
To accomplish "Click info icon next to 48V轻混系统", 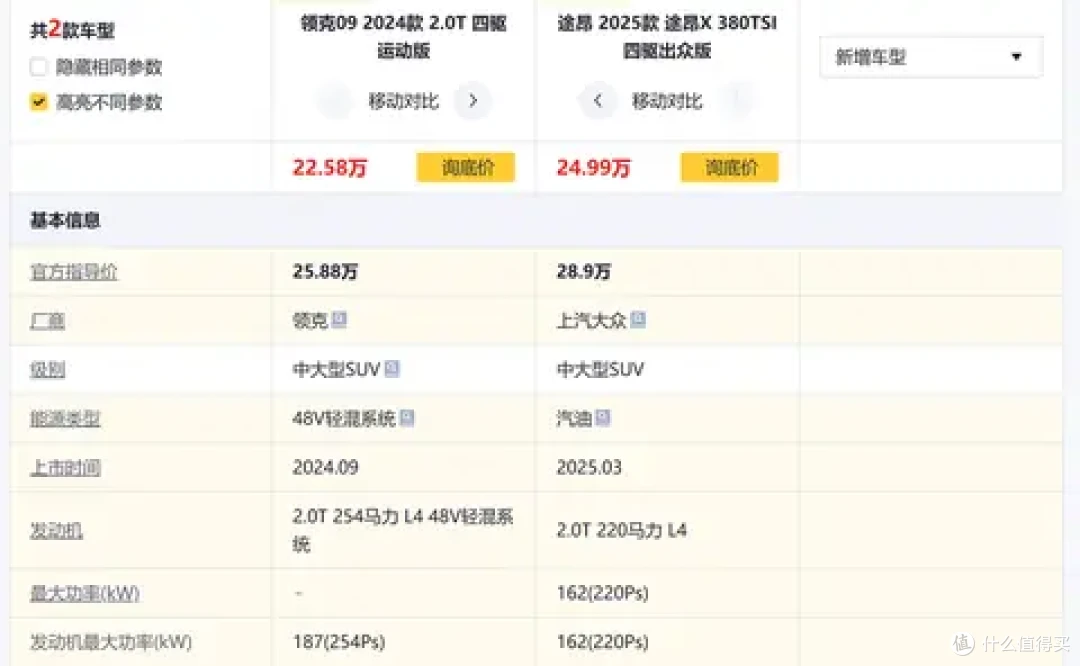I will [x=407, y=417].
